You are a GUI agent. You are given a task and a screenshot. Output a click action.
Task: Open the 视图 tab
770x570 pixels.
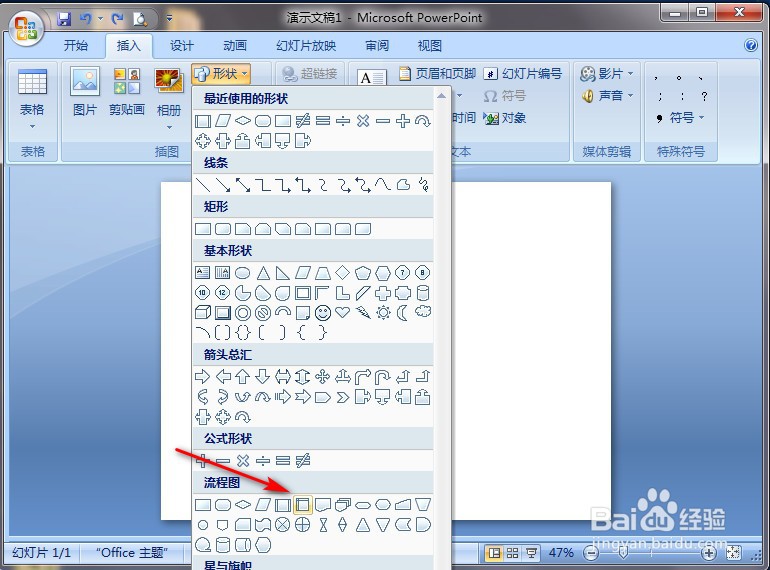point(430,46)
